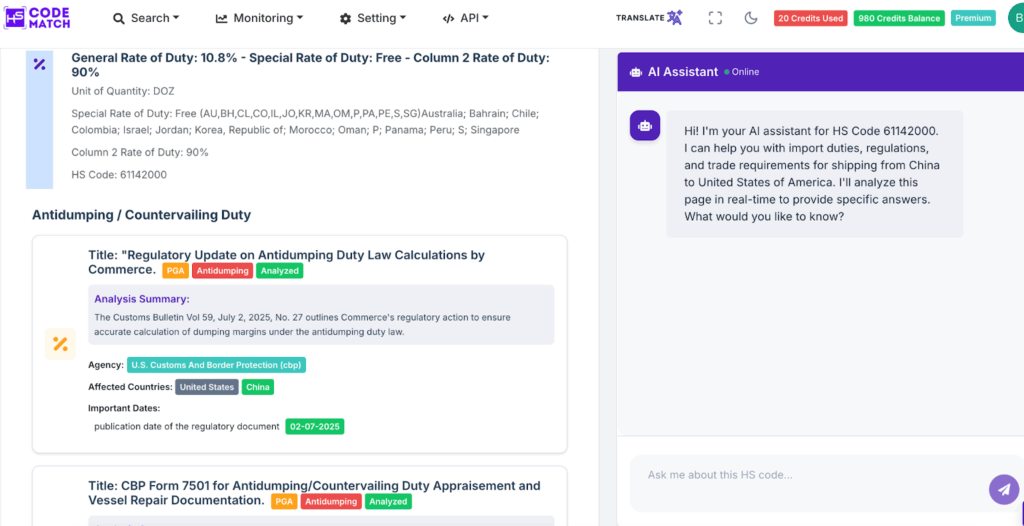Open the user profile avatar
Viewport: 1024px width, 526px height.
pyautogui.click(x=1017, y=18)
